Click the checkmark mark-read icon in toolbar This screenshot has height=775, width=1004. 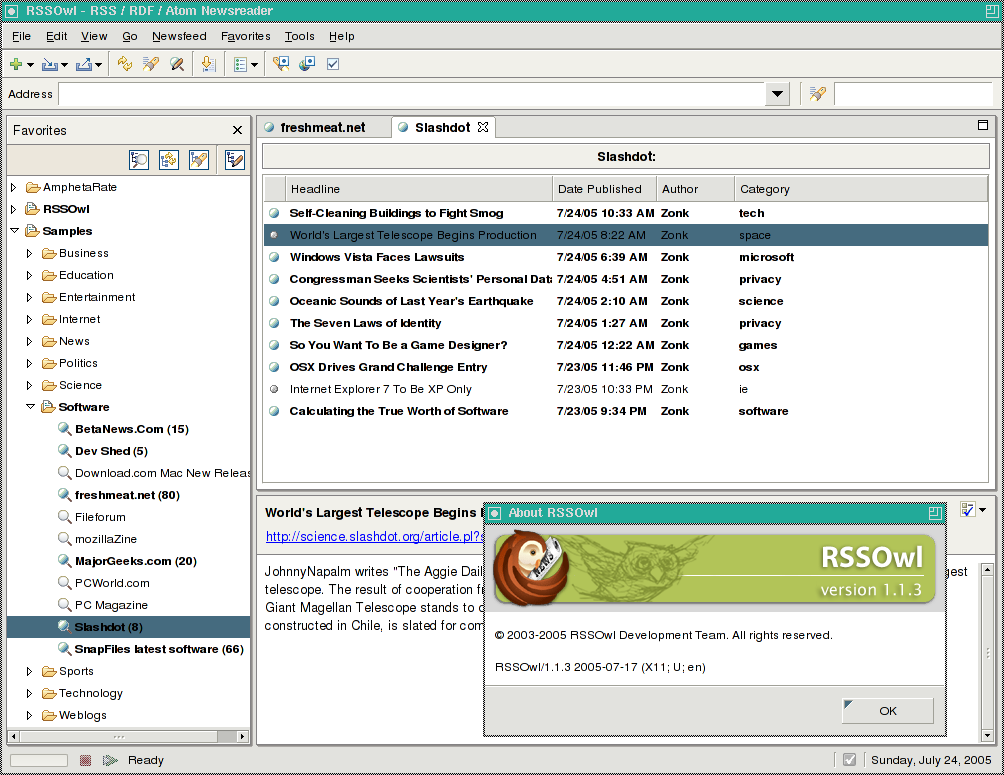pyautogui.click(x=333, y=64)
